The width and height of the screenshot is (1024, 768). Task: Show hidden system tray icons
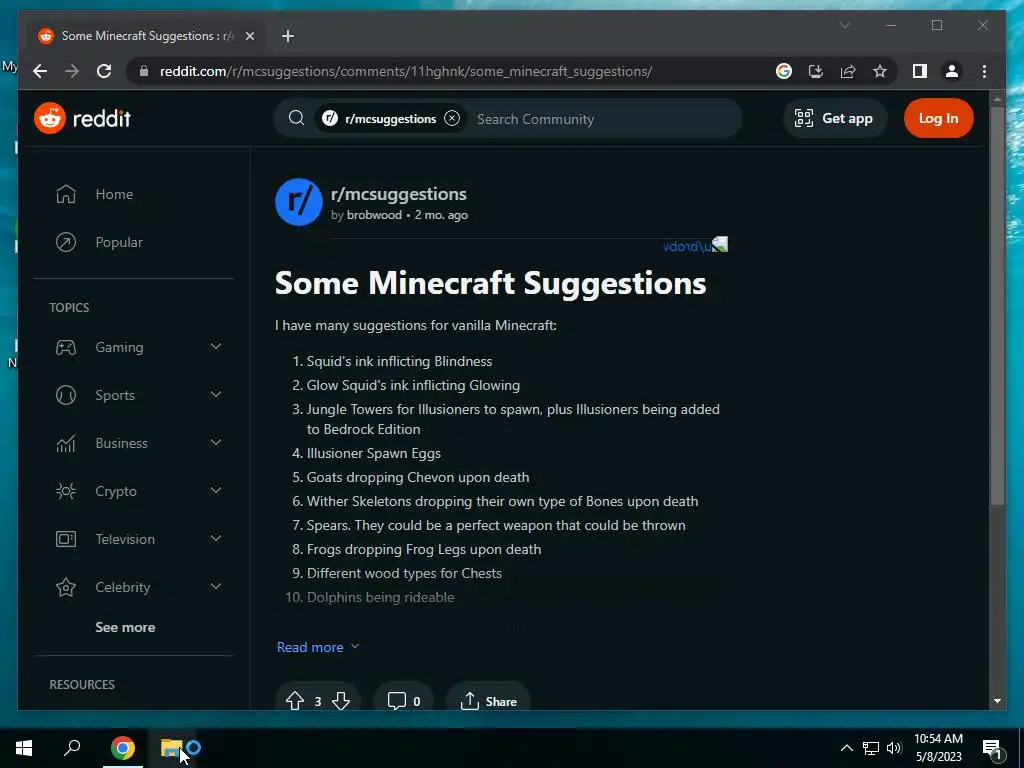tap(846, 748)
